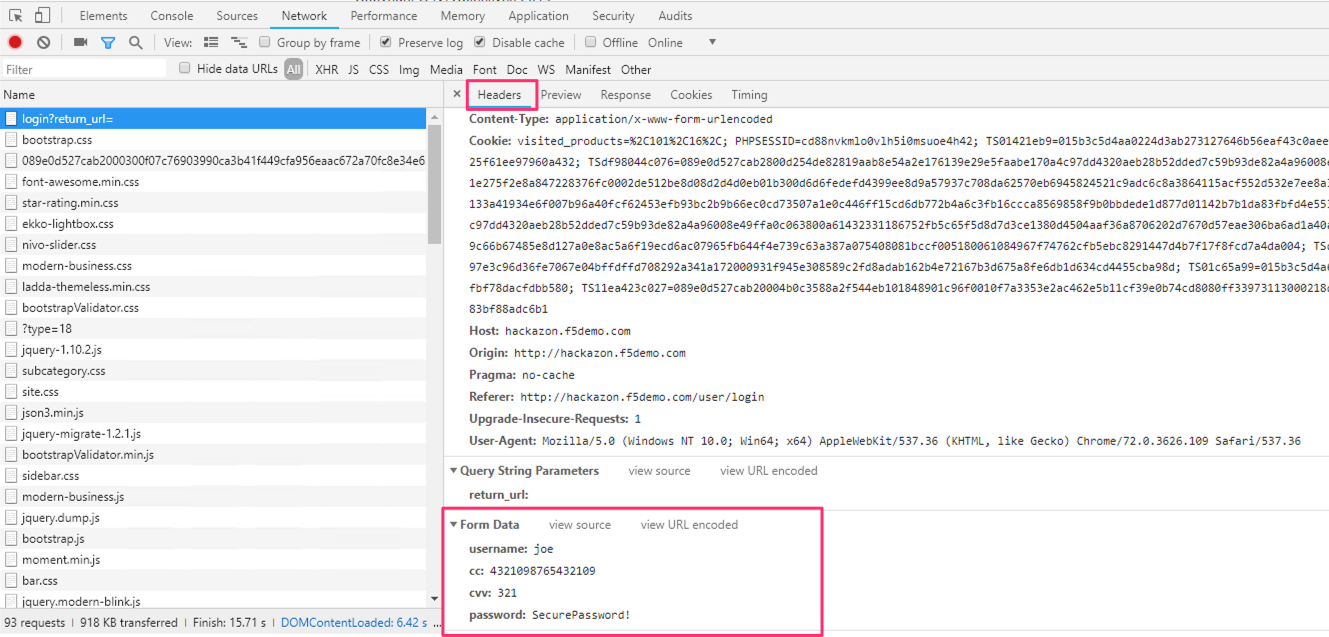
Task: Enable Group by frame checkbox
Action: pos(265,42)
